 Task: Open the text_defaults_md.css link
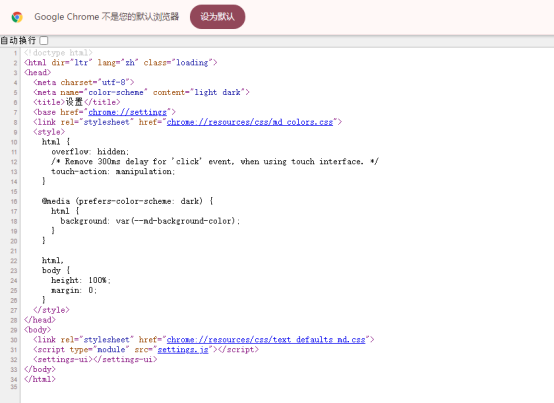266,339
